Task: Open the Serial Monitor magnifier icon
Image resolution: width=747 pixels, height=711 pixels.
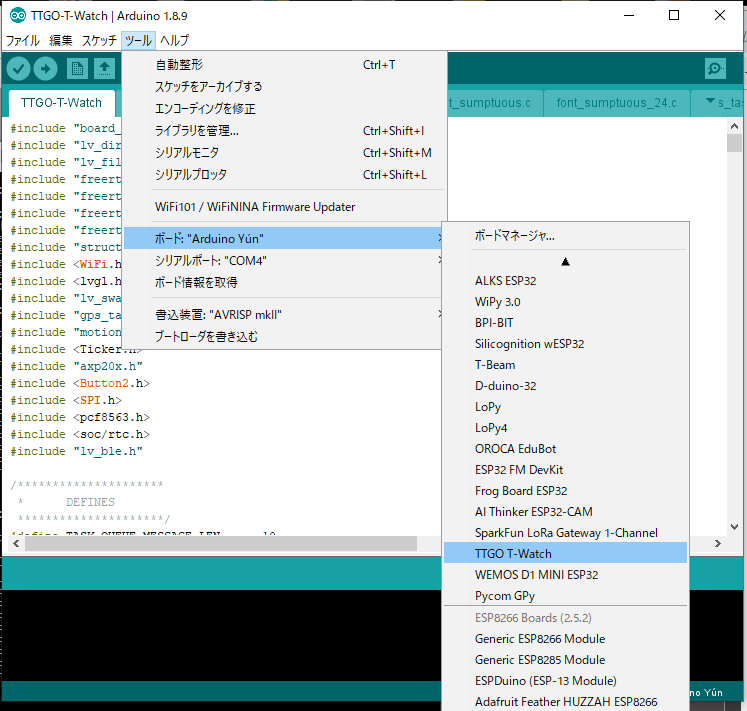Action: (715, 69)
